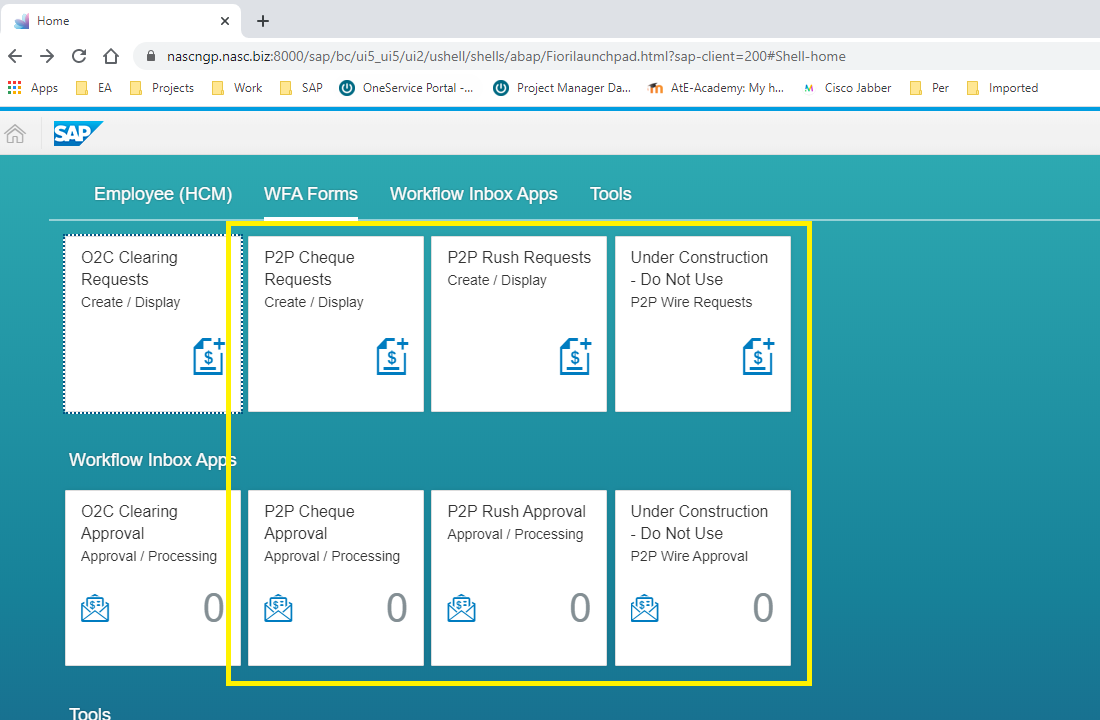Open a new browser tab with plus
1100x720 pixels.
(x=262, y=21)
